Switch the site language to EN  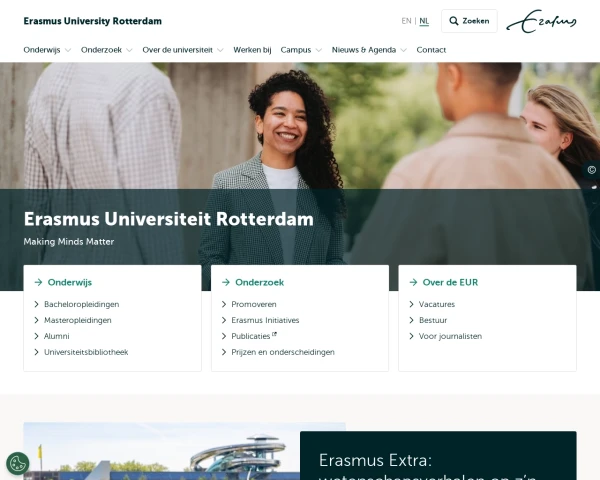pos(406,21)
